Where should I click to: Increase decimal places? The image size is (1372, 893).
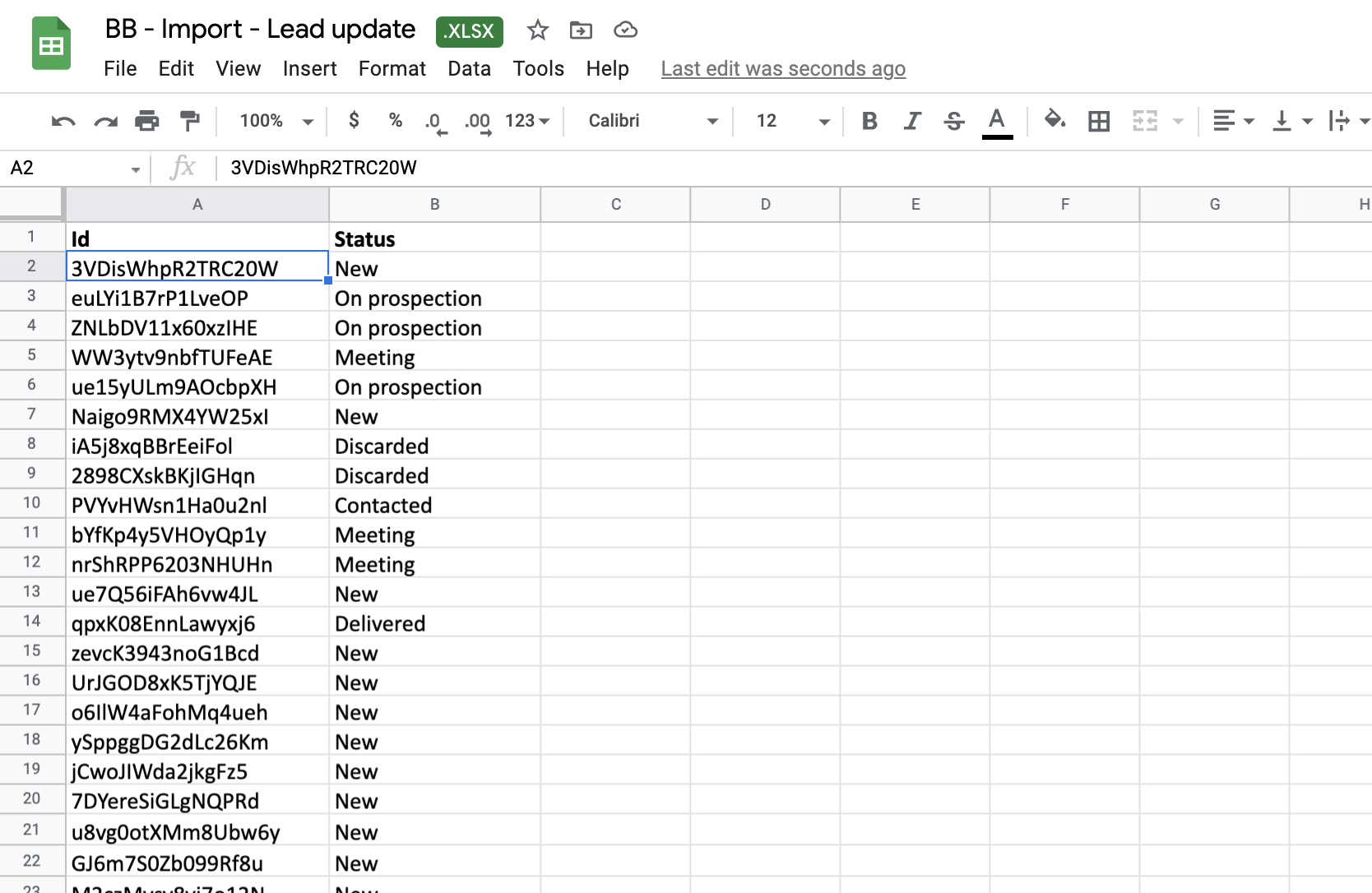pos(478,122)
